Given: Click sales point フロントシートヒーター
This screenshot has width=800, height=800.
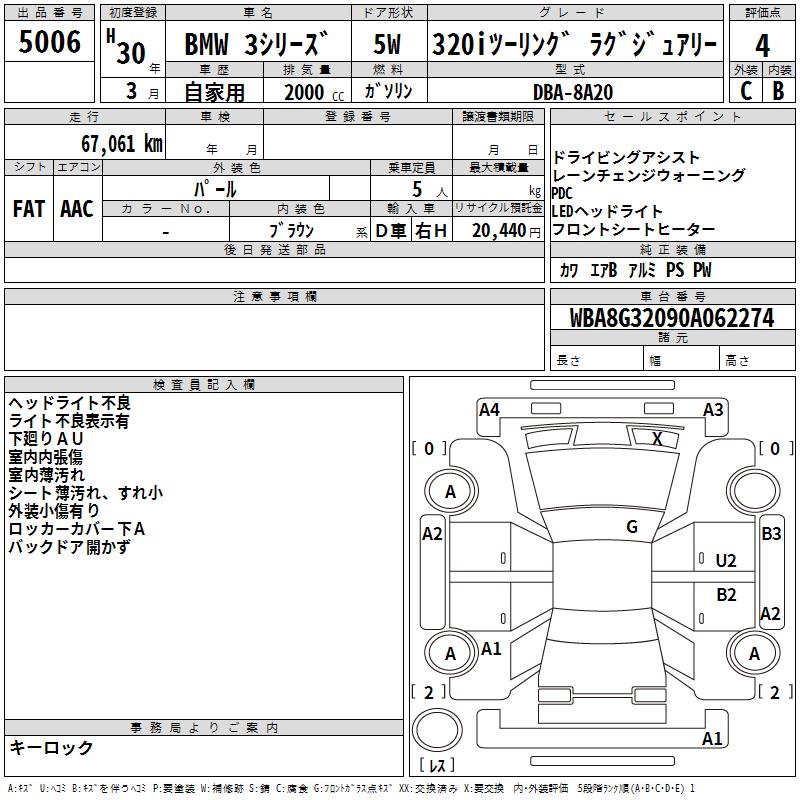Looking at the screenshot, I should pyautogui.click(x=633, y=229).
